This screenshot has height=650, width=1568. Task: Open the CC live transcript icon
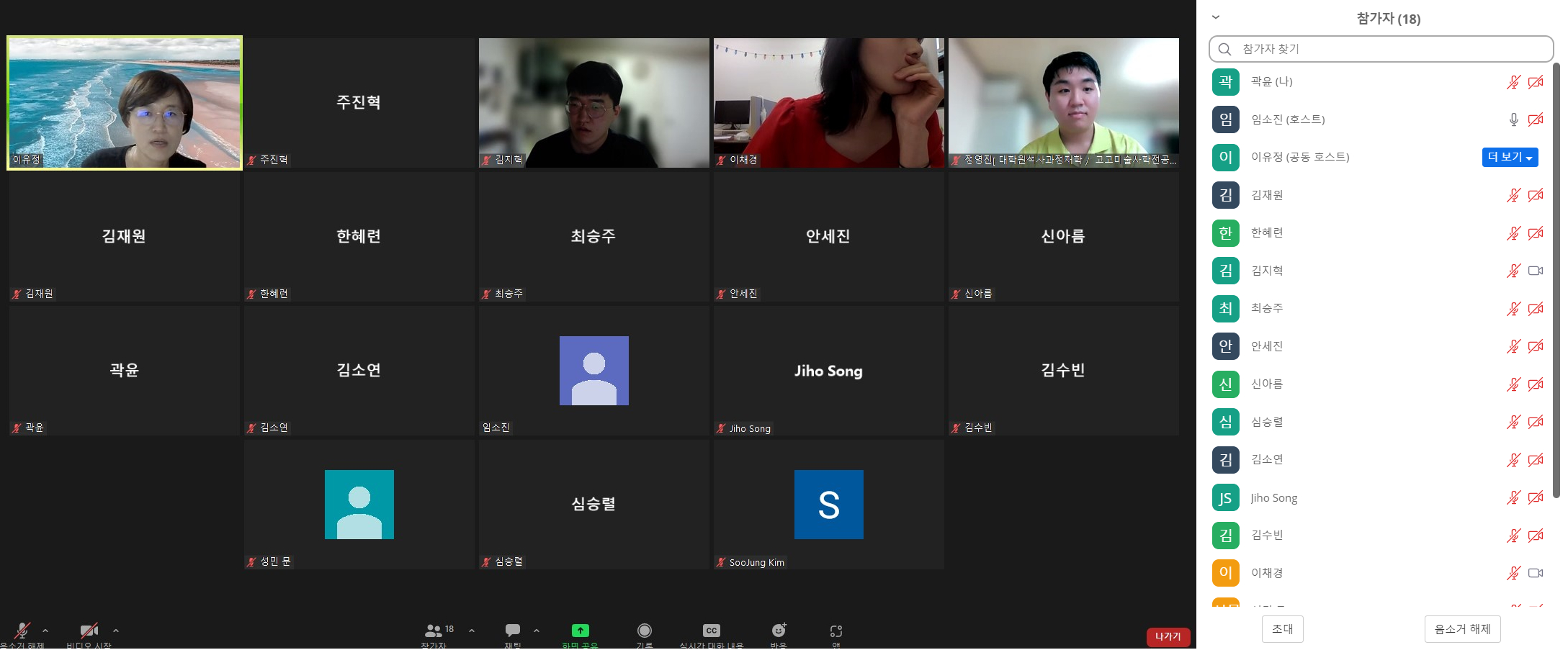click(x=711, y=631)
